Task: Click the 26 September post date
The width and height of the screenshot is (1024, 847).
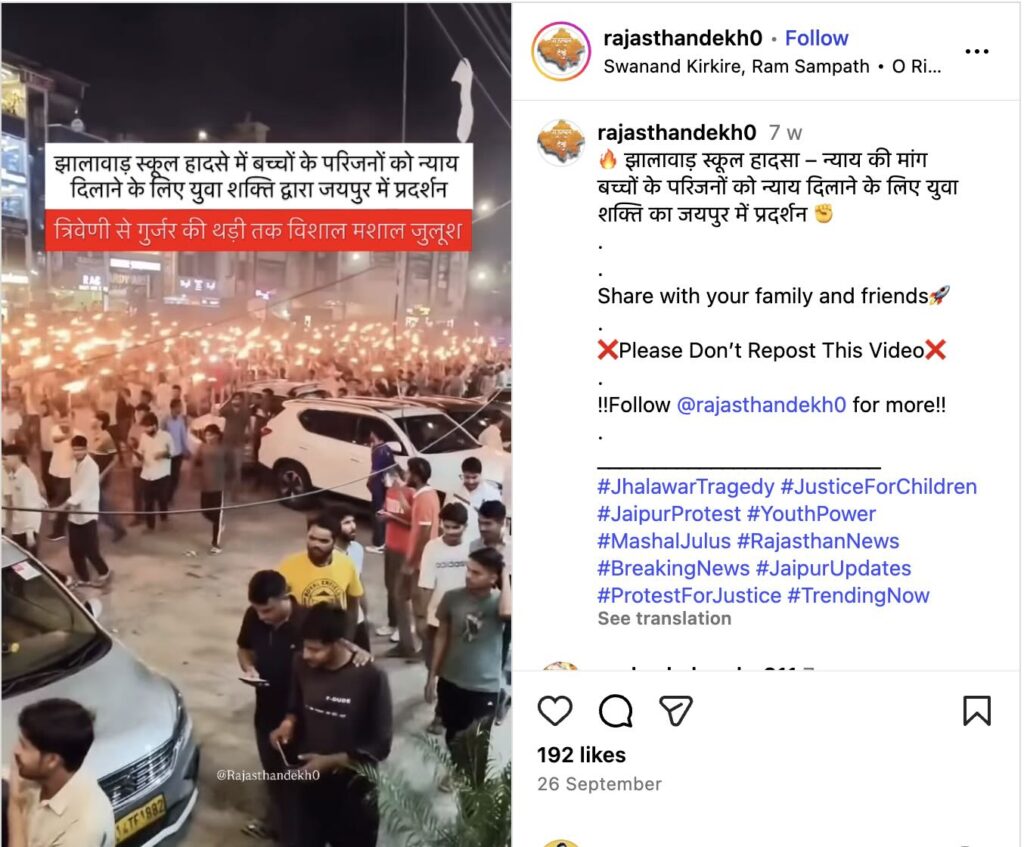Action: coord(600,784)
